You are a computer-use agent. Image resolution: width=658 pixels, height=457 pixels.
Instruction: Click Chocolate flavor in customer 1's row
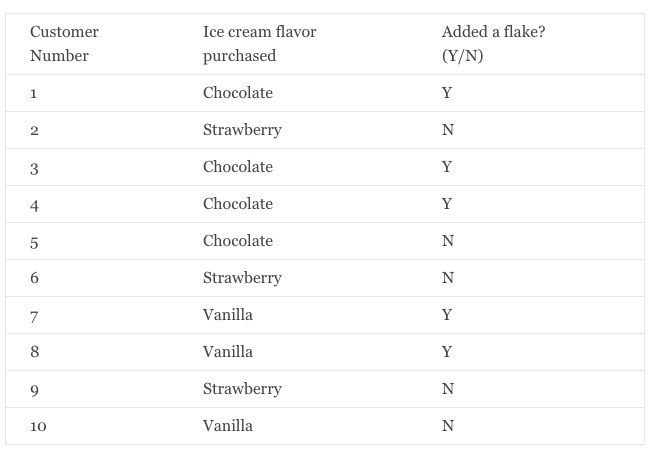[237, 93]
